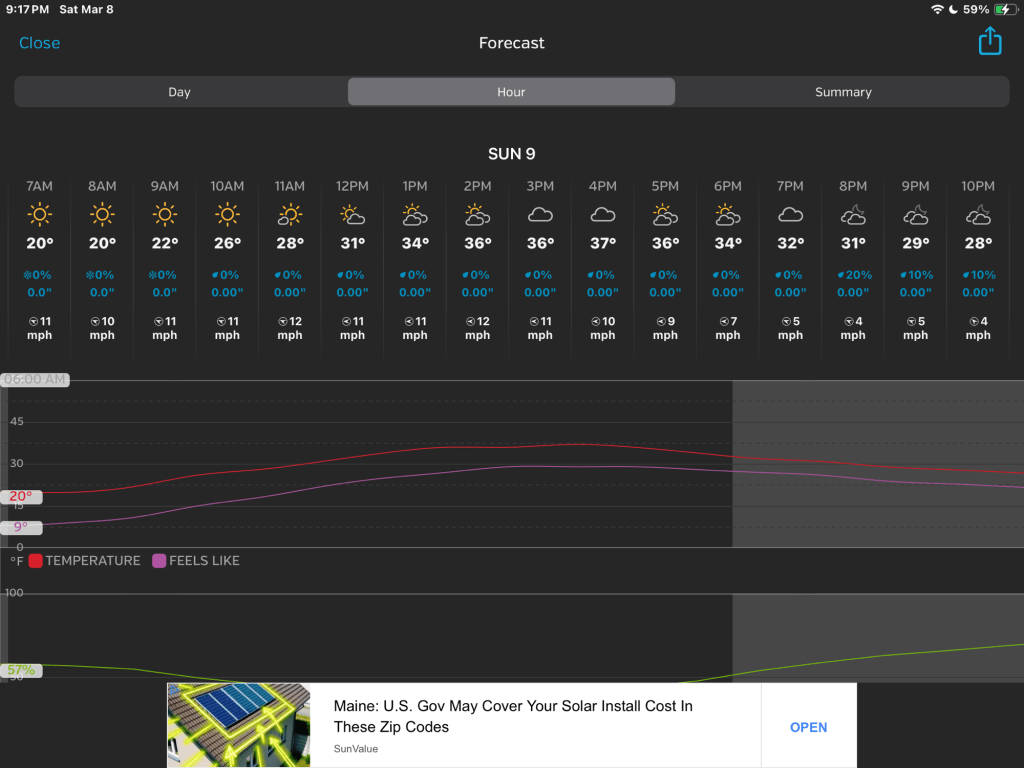Image resolution: width=1024 pixels, height=768 pixels.
Task: Tap the battery icon in status bar
Action: click(1004, 9)
